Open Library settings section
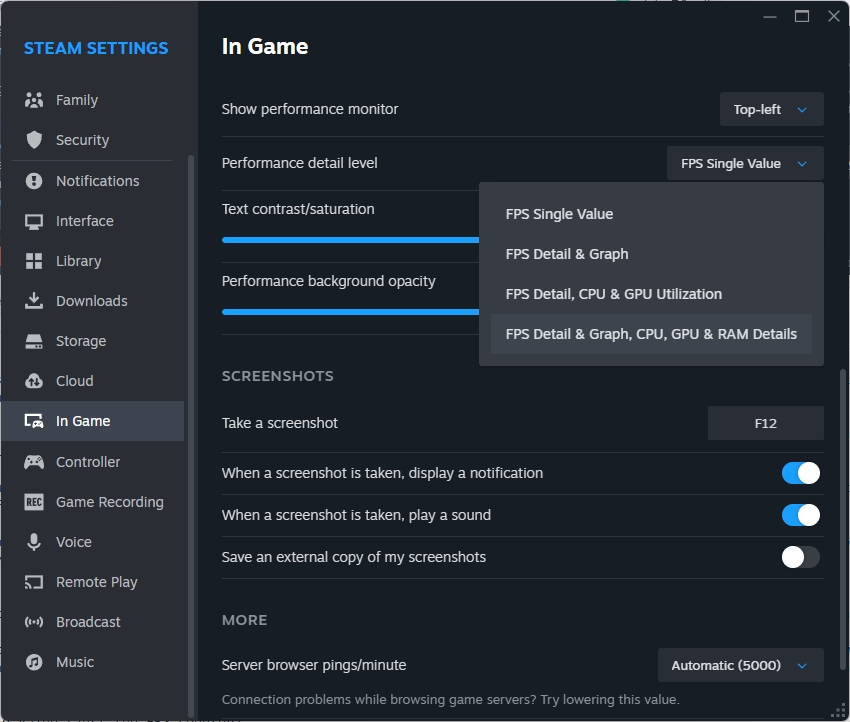Image resolution: width=850 pixels, height=722 pixels. 92,261
